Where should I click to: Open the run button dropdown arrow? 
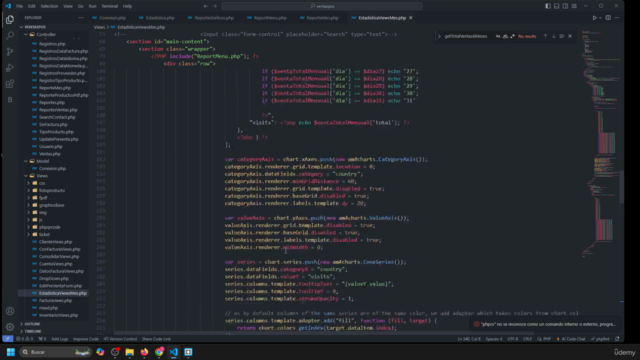600,18
